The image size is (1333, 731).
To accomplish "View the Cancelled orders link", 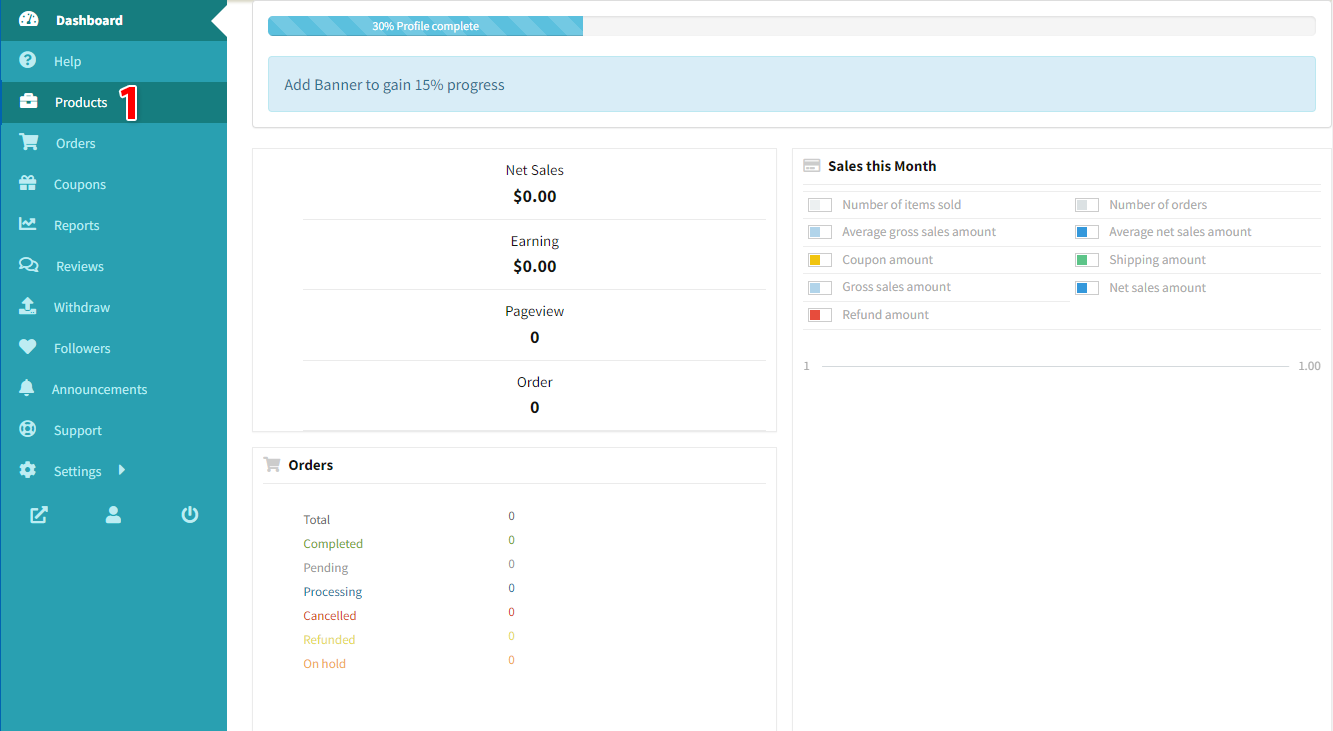I will point(330,616).
